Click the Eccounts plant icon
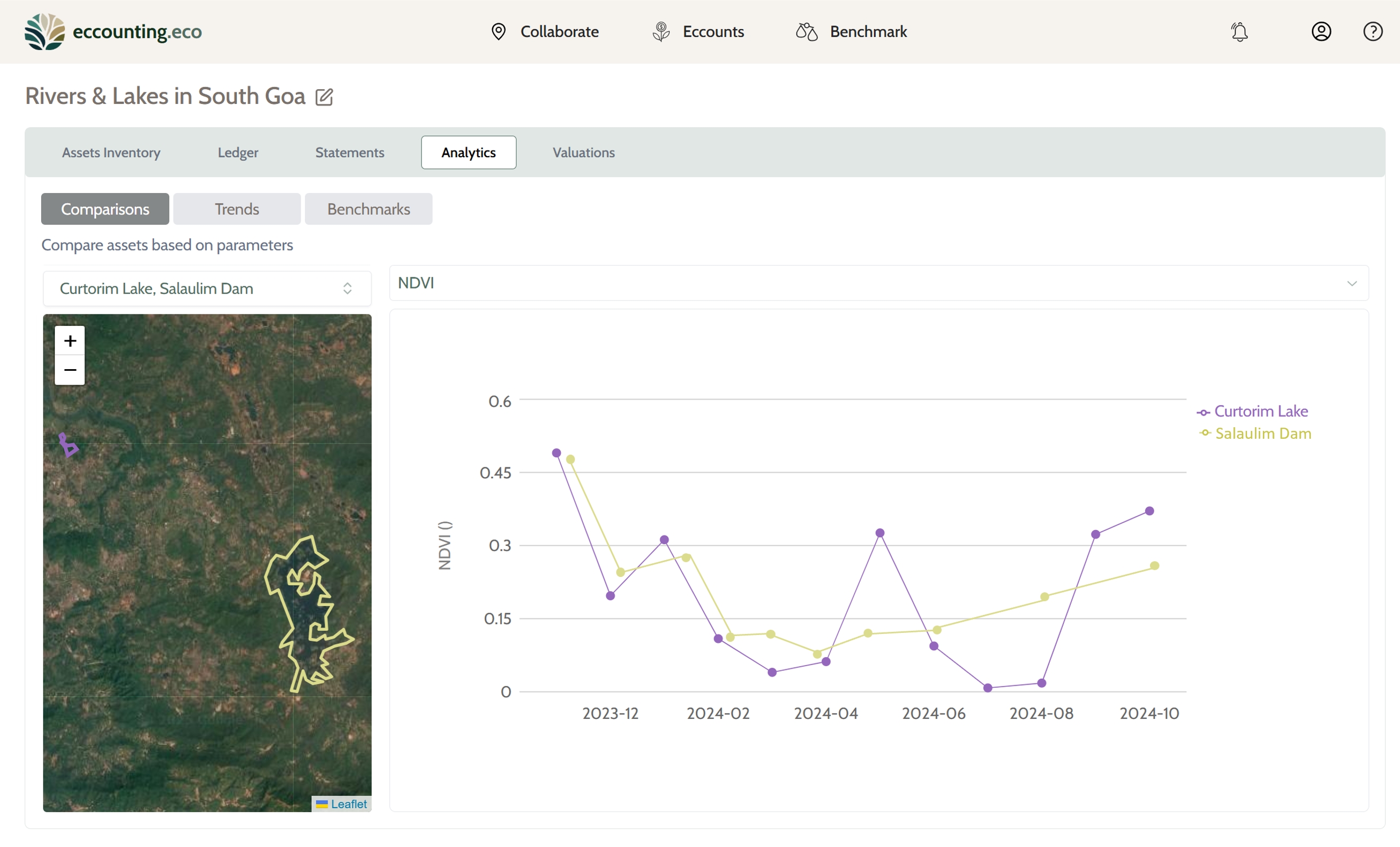Viewport: 1400px width, 847px height. click(661, 32)
